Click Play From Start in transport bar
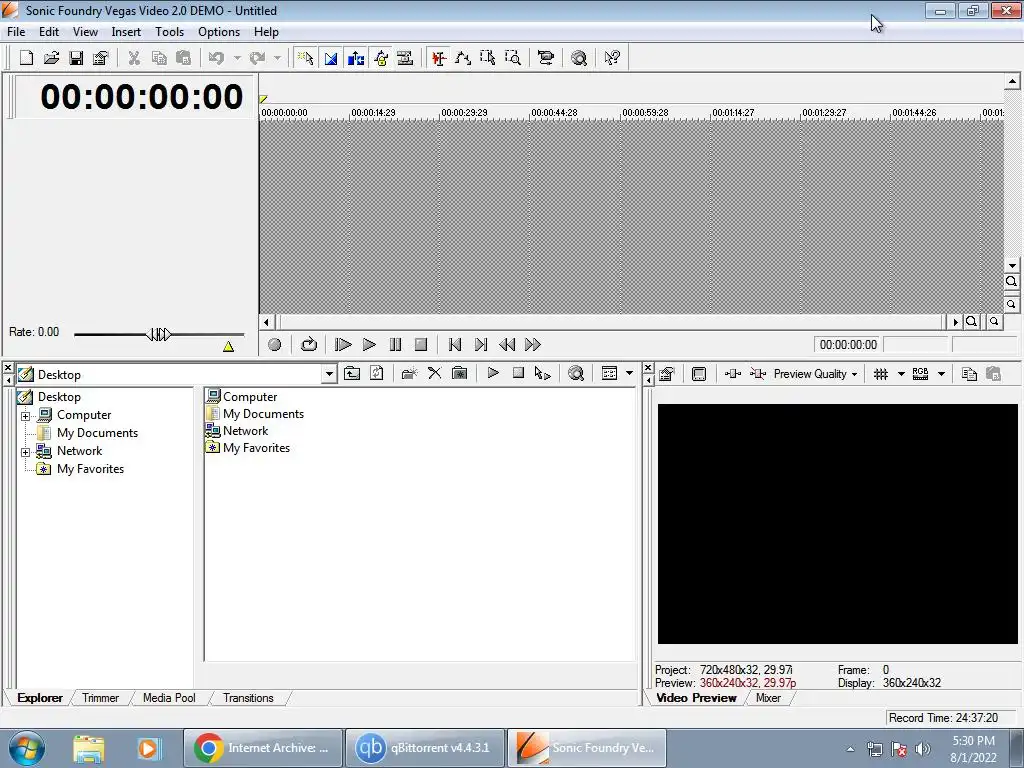1024x768 pixels. click(343, 345)
